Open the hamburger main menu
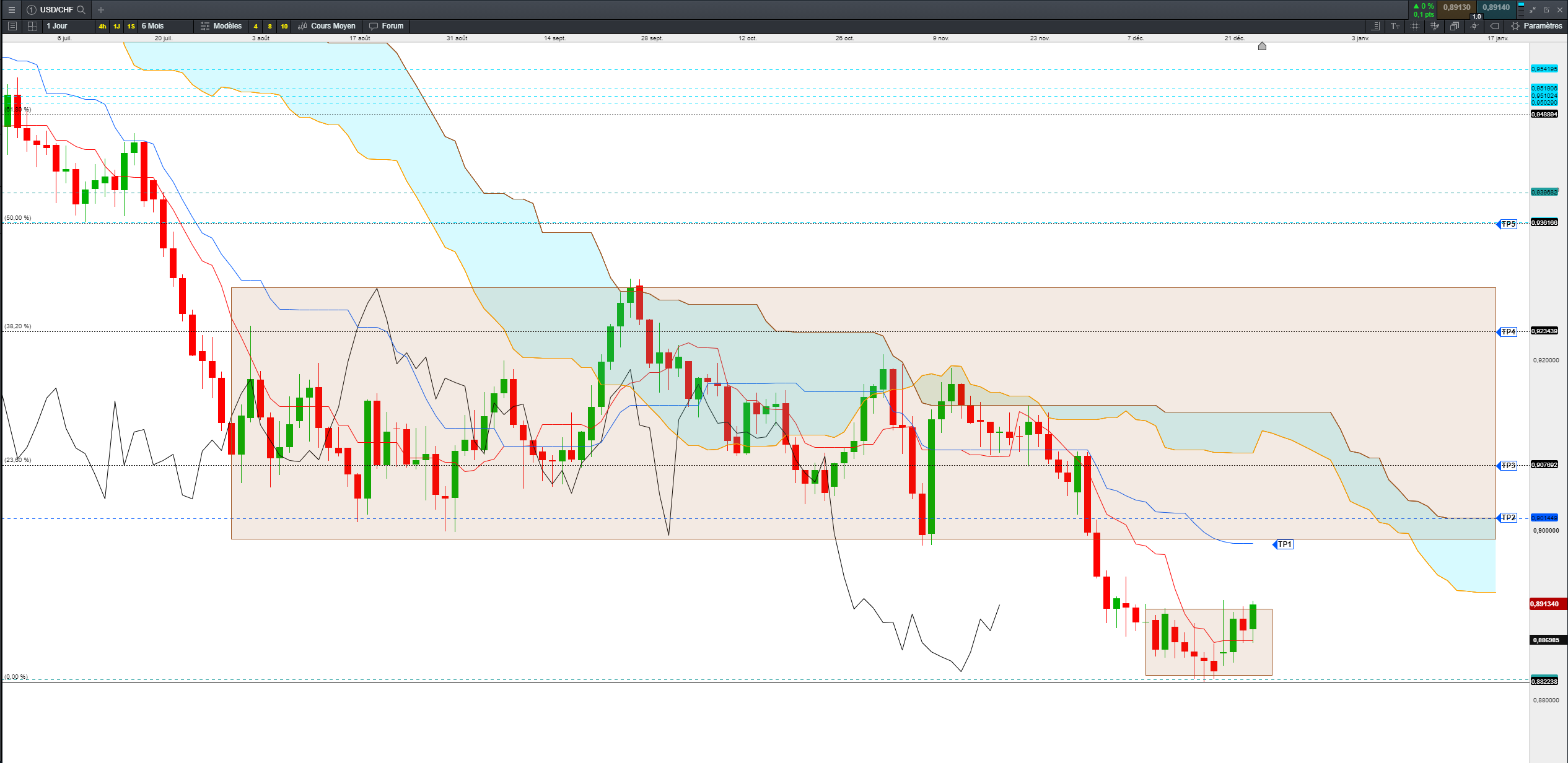Screen dimensions: 1568x763 (11, 9)
